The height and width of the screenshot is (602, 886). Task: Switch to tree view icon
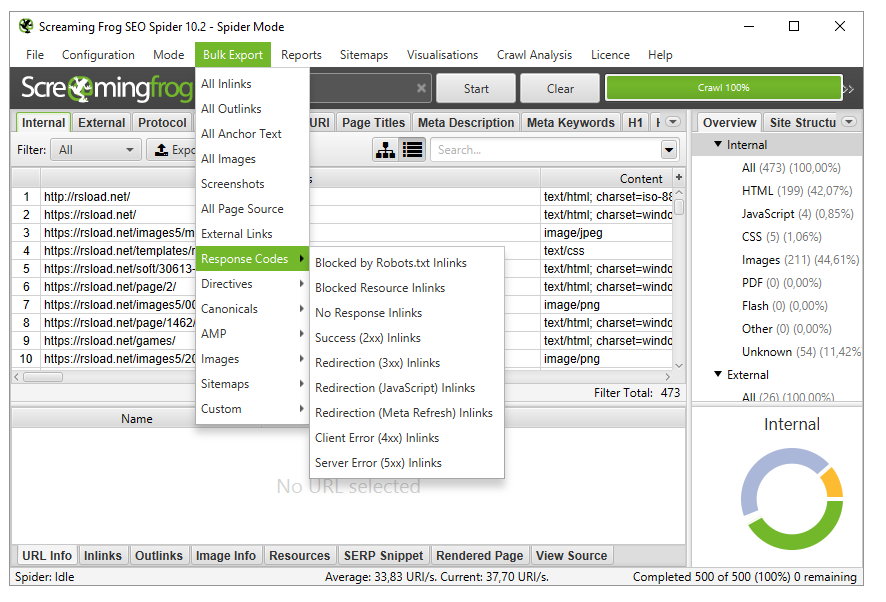click(385, 150)
